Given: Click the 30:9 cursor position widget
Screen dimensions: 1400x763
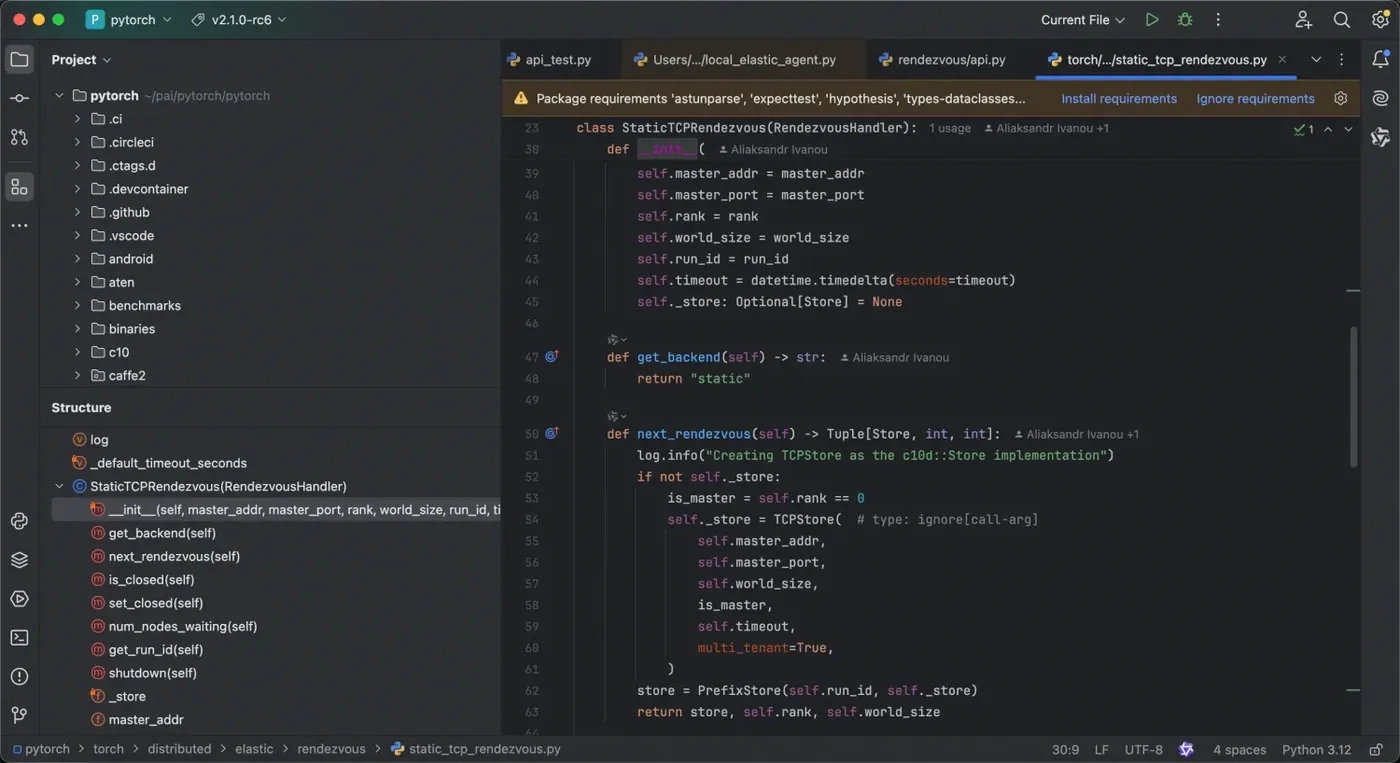Looking at the screenshot, I should tap(1065, 750).
